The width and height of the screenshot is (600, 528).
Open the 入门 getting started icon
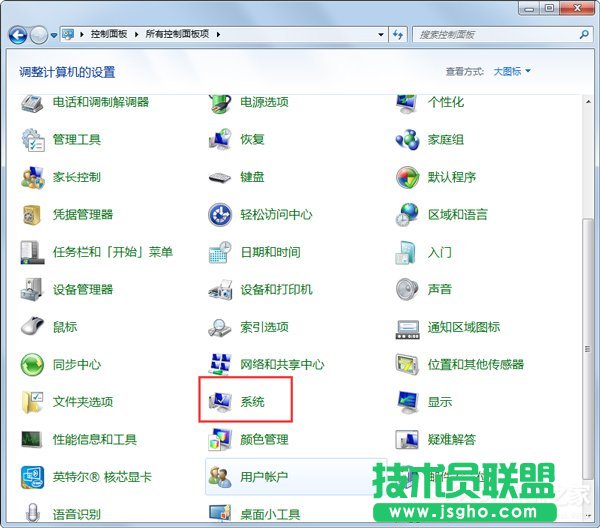click(x=406, y=252)
